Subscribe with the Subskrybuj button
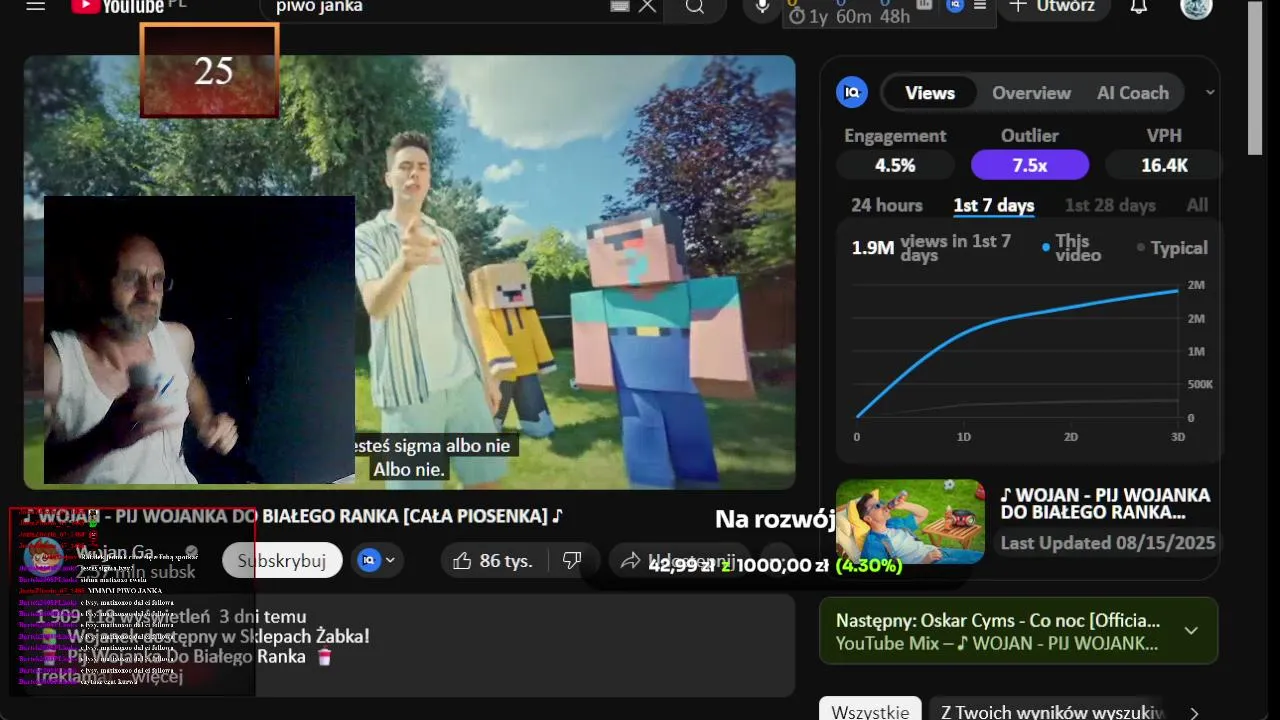The image size is (1280, 720). pyautogui.click(x=282, y=561)
